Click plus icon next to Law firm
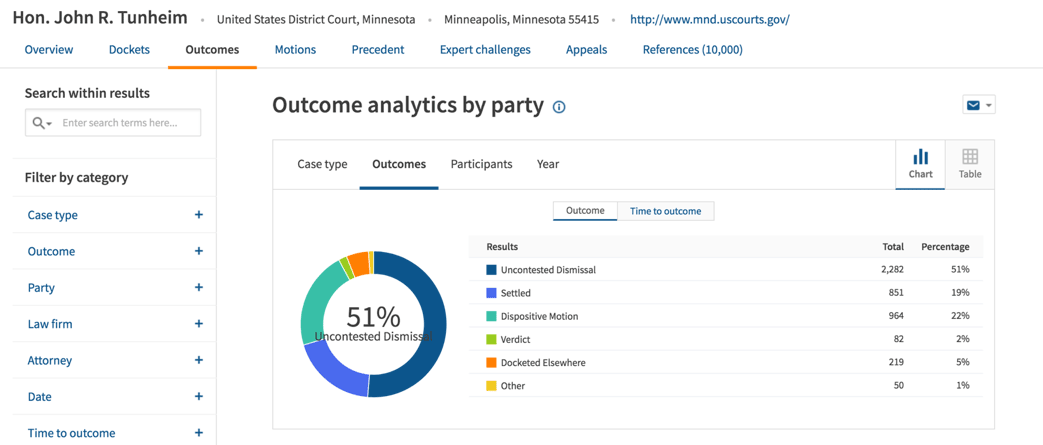1043x445 pixels. [x=198, y=324]
